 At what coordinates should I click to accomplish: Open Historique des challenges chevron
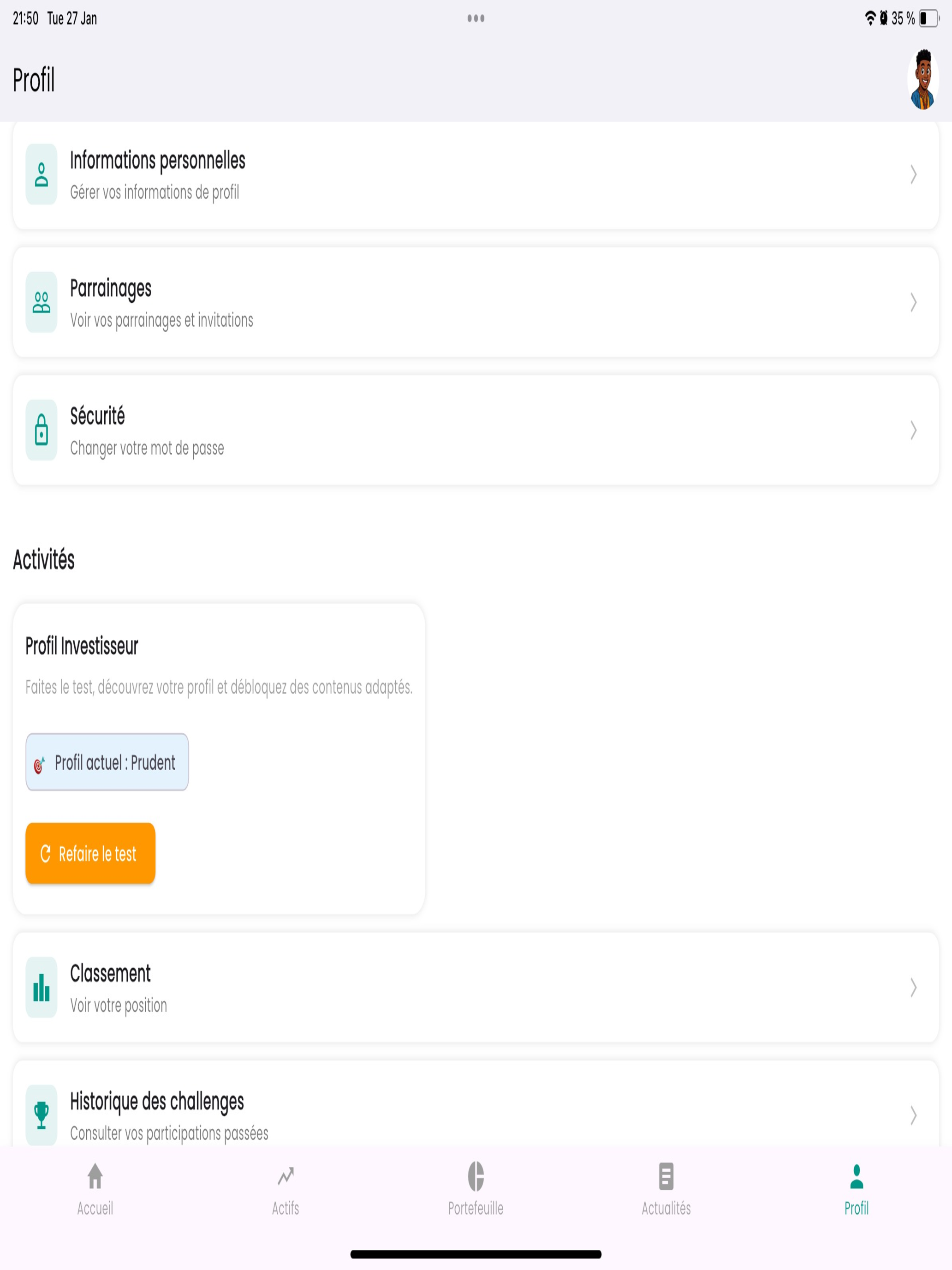[913, 1115]
